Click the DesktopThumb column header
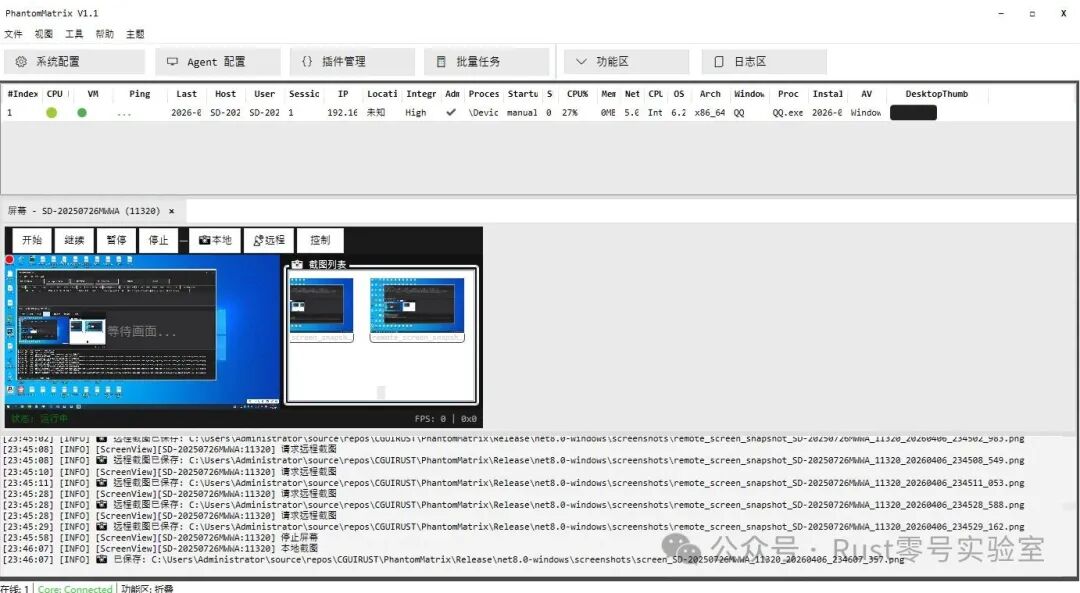This screenshot has width=1080, height=593. (937, 94)
